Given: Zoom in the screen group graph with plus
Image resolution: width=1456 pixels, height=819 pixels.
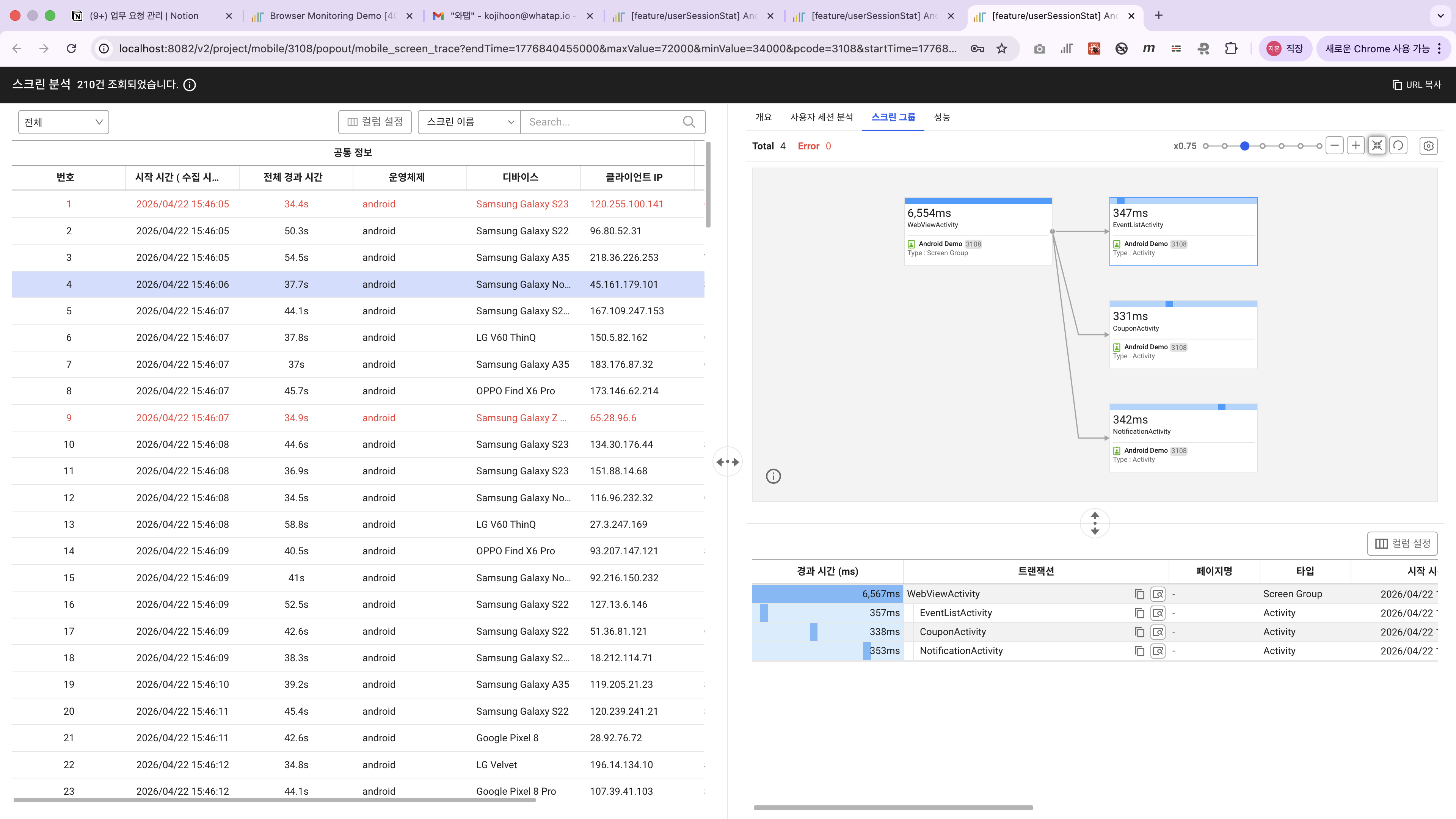Looking at the screenshot, I should (1356, 146).
